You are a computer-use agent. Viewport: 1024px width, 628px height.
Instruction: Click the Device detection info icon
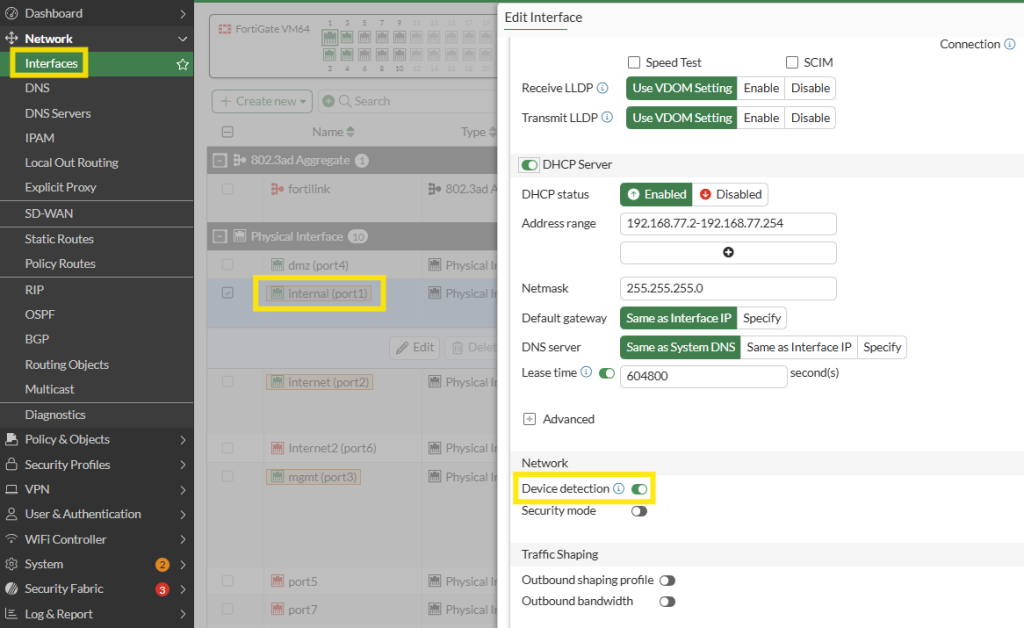click(618, 489)
